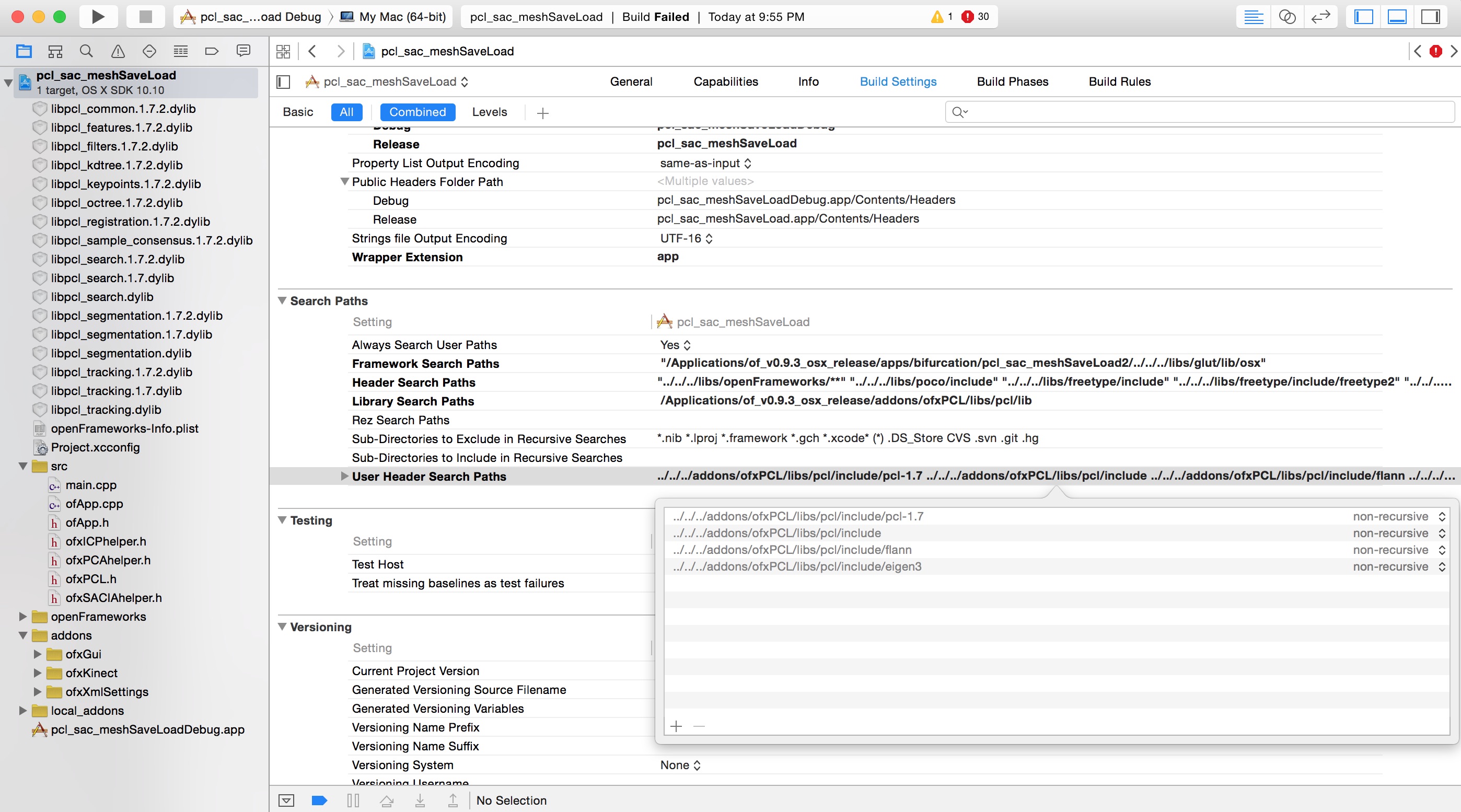Select the Levels view button
1461x812 pixels.
click(x=490, y=112)
